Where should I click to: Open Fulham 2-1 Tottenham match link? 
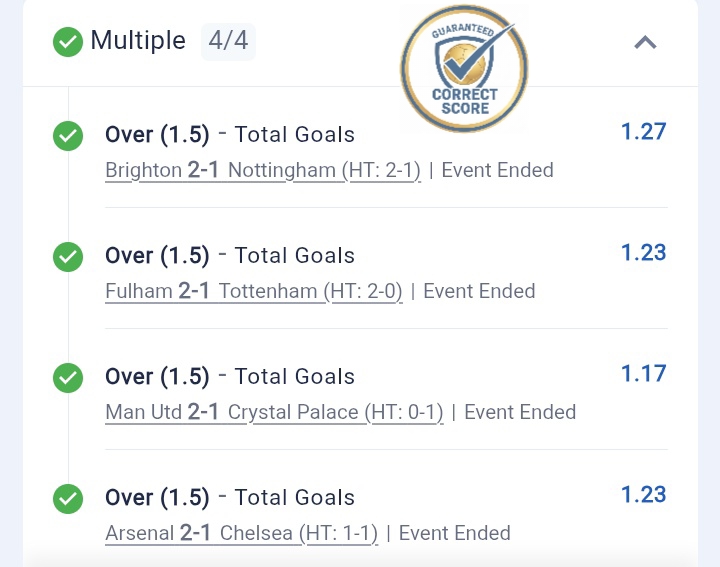pos(254,291)
